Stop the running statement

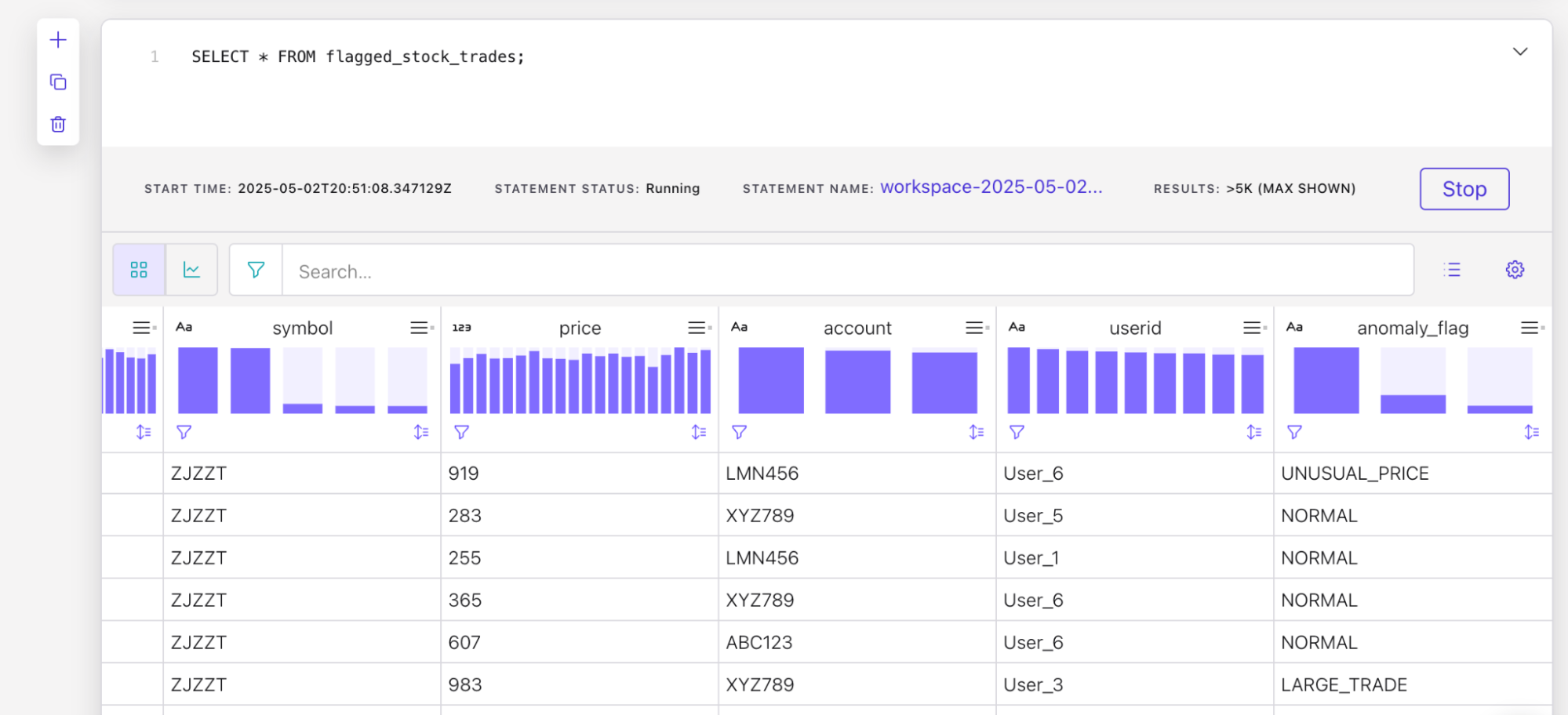(x=1464, y=189)
